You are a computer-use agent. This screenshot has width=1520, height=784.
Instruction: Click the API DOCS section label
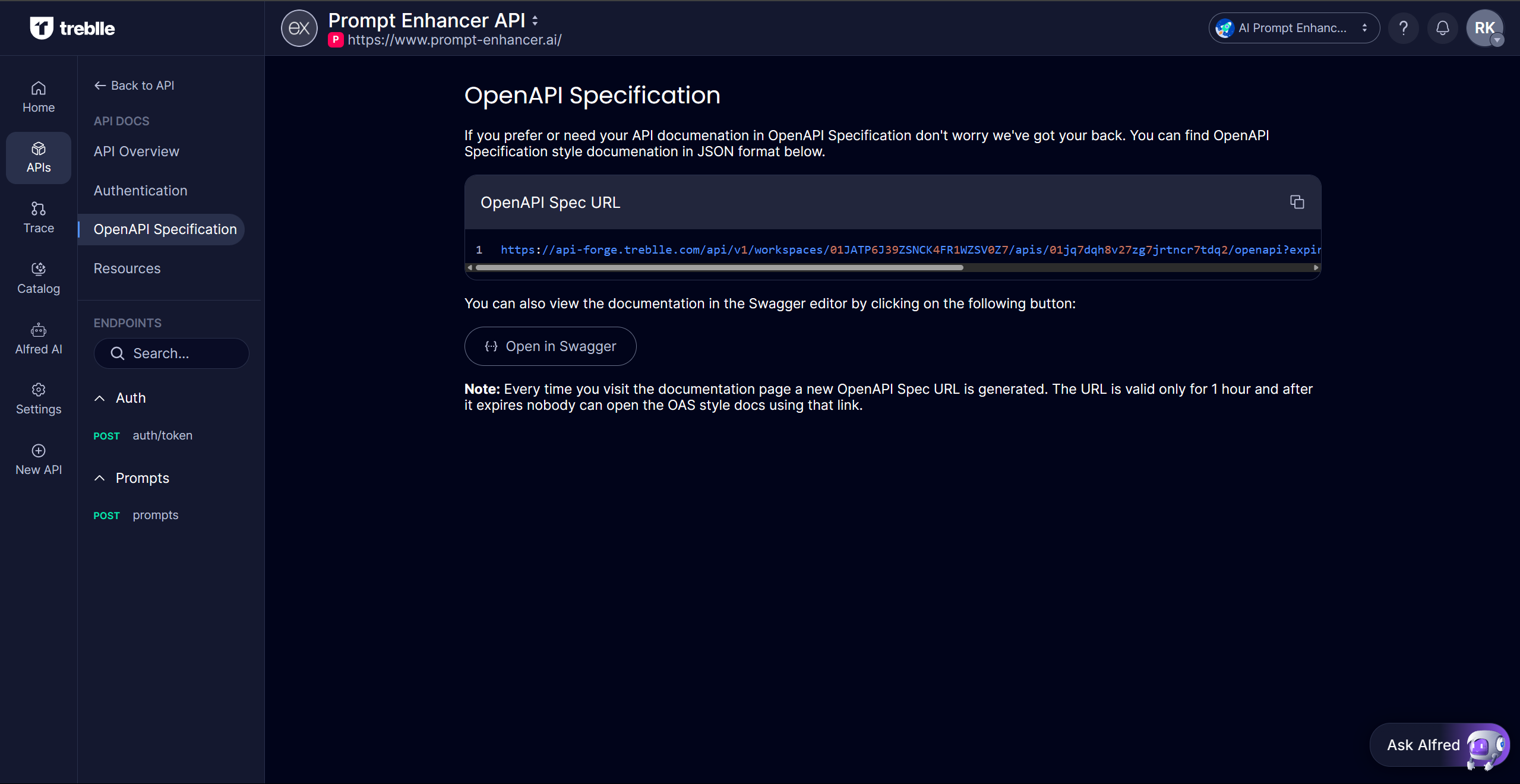(122, 121)
